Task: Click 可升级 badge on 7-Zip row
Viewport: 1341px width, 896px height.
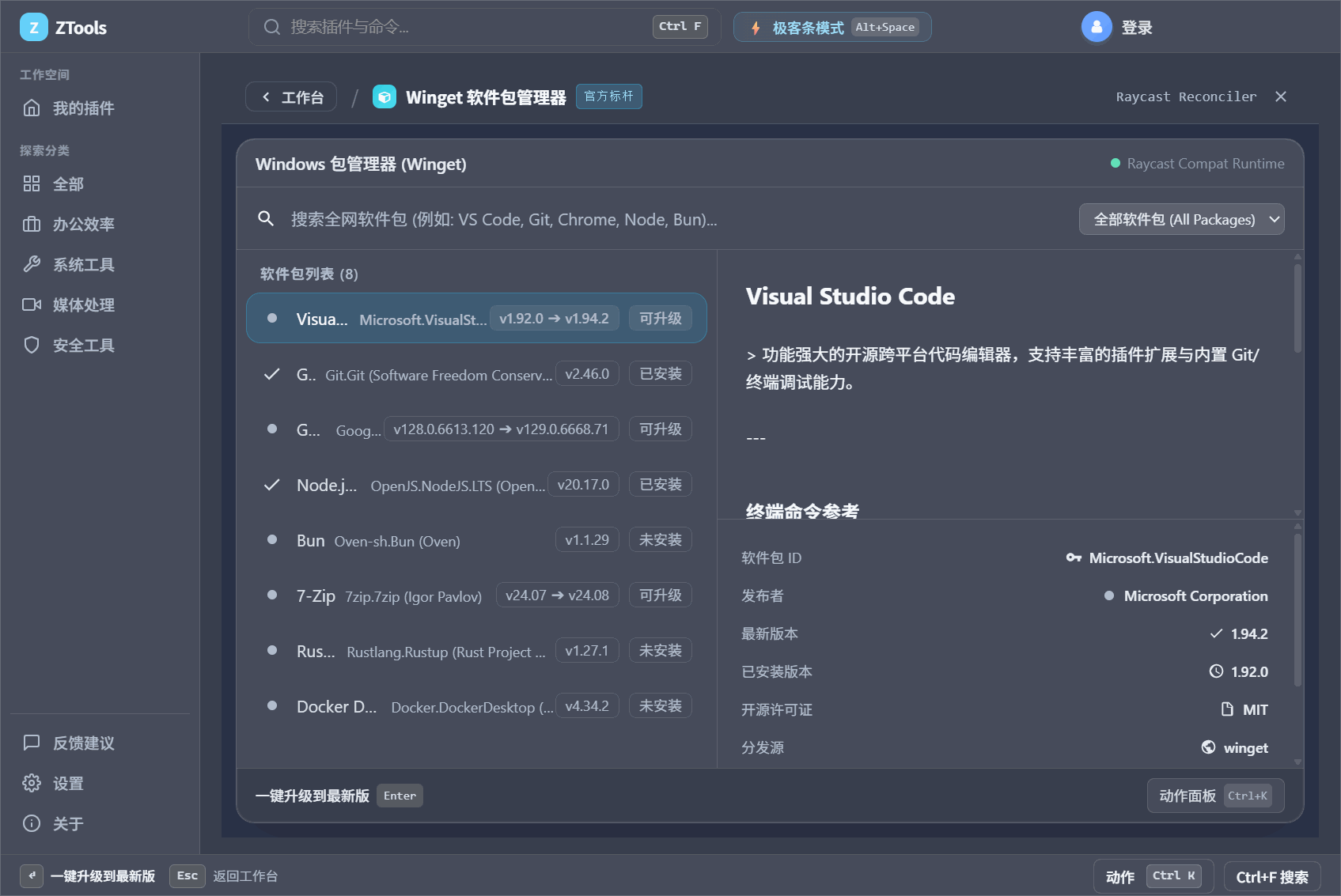Action: coord(661,595)
